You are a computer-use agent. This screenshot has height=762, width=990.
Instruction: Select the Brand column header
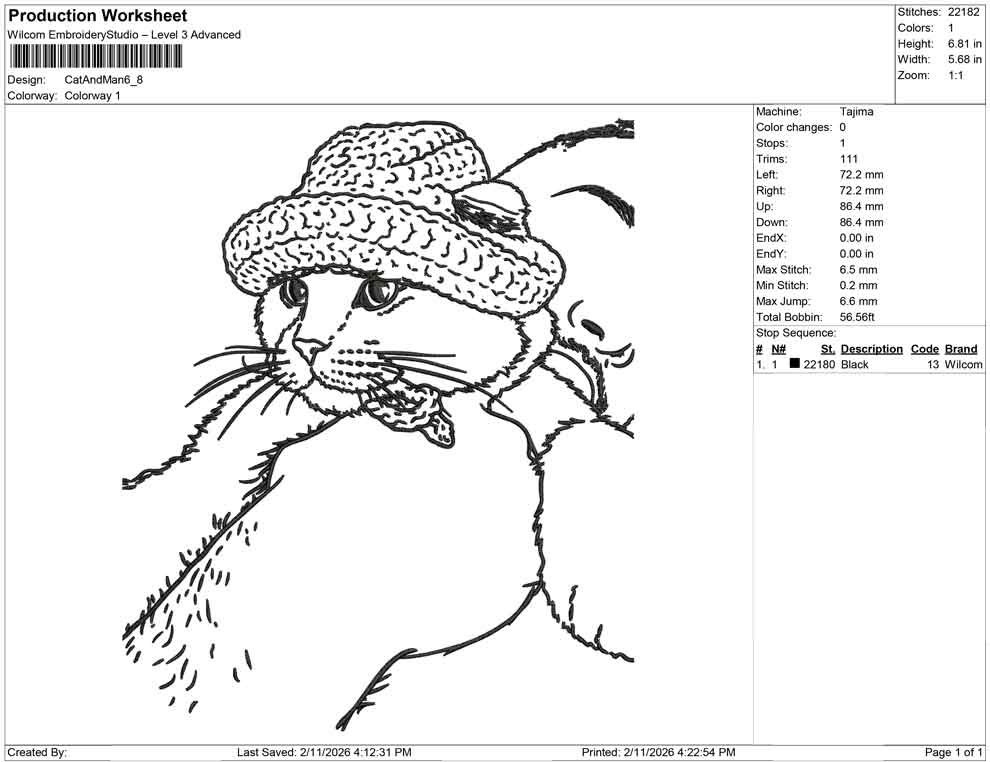click(960, 349)
